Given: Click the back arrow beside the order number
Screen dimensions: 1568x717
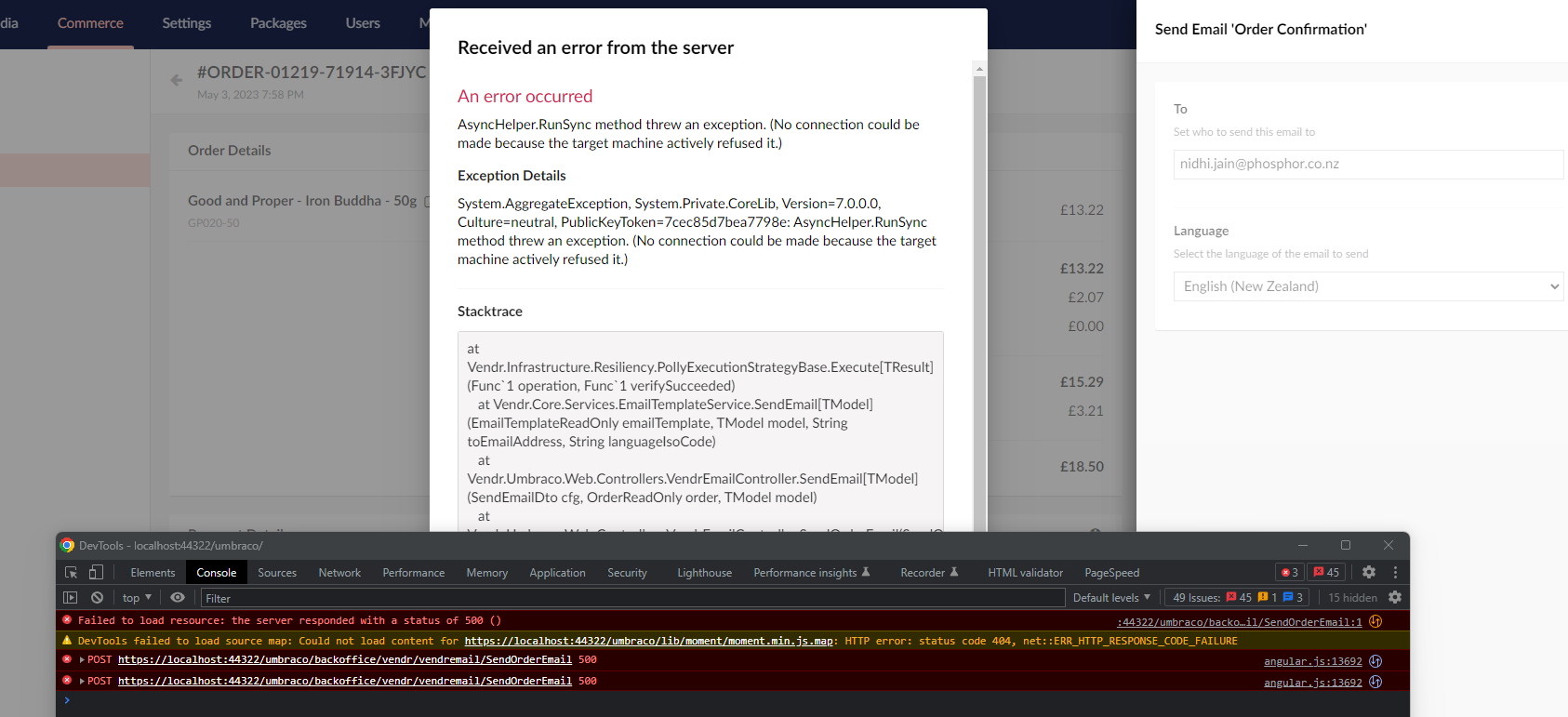Looking at the screenshot, I should (x=177, y=80).
